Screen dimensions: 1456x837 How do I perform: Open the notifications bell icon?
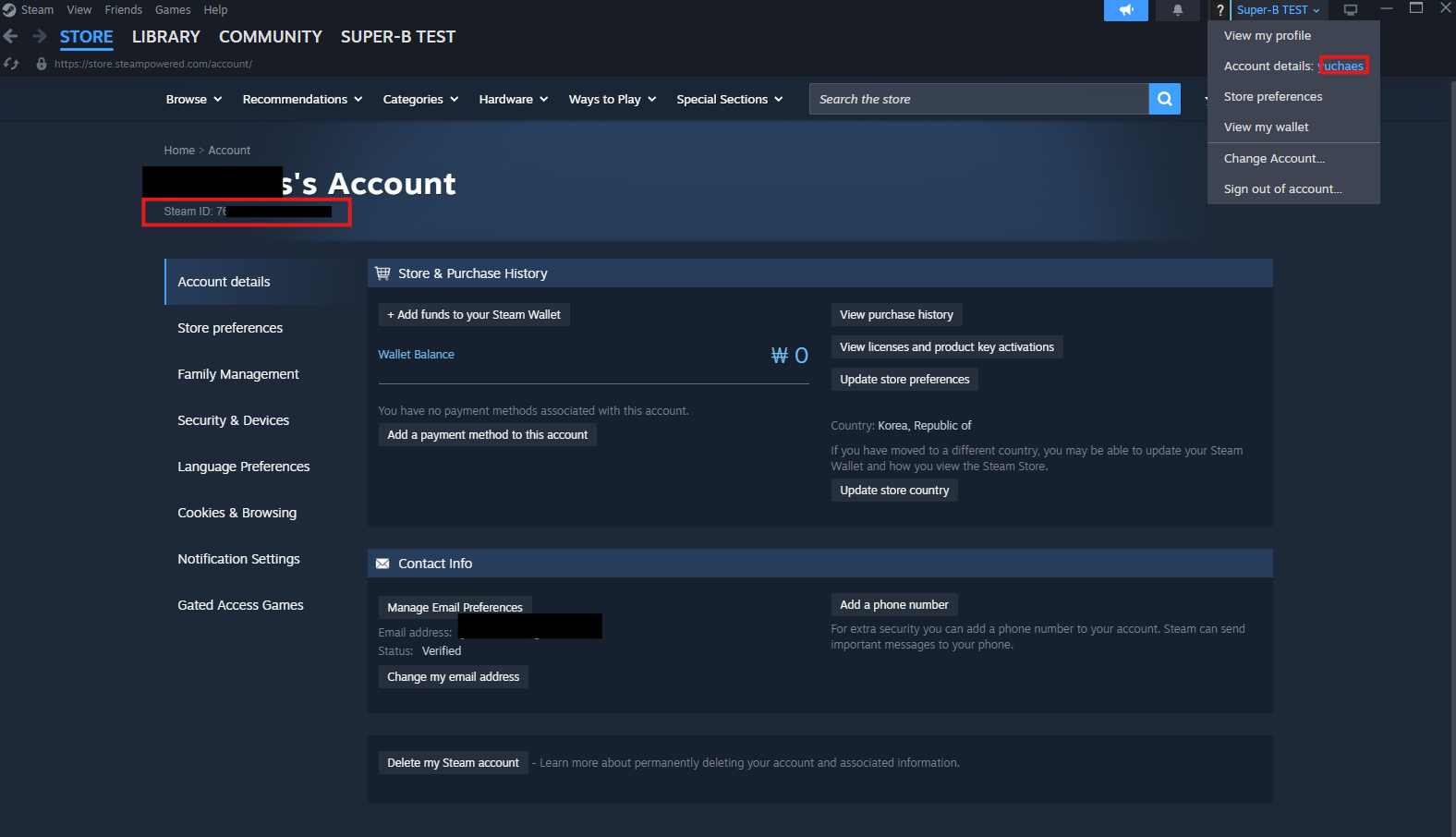pos(1177,10)
